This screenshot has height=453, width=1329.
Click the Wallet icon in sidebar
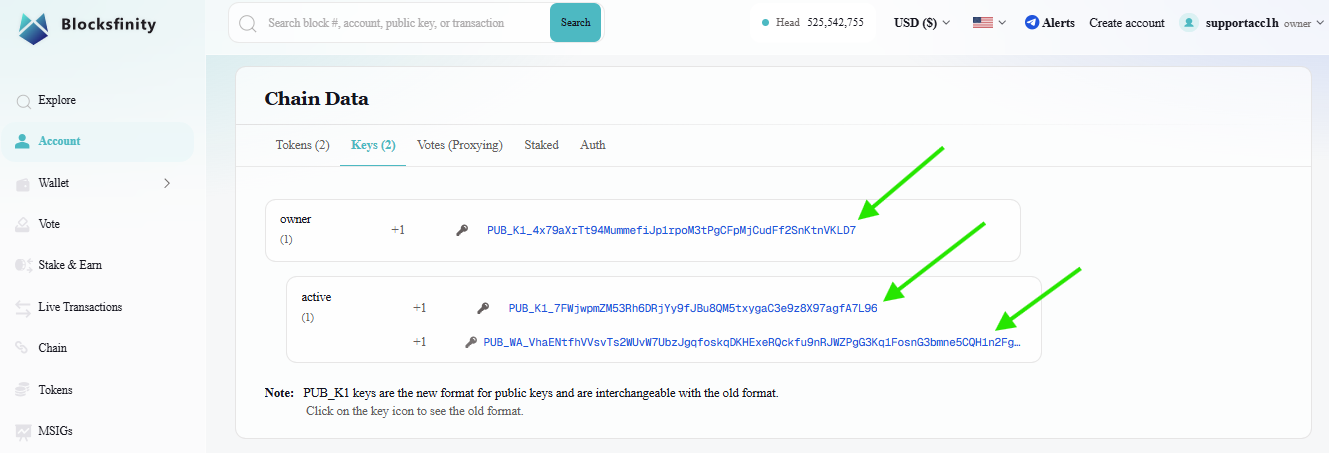pyautogui.click(x=22, y=184)
